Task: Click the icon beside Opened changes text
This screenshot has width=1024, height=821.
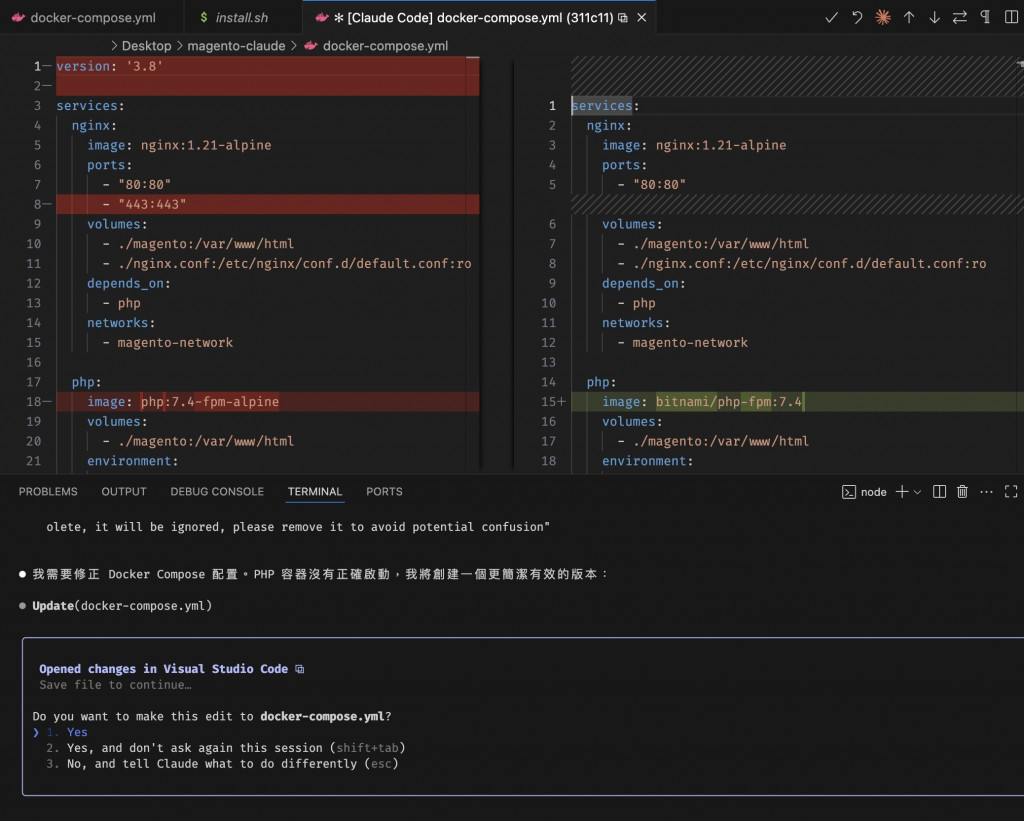Action: coord(300,669)
